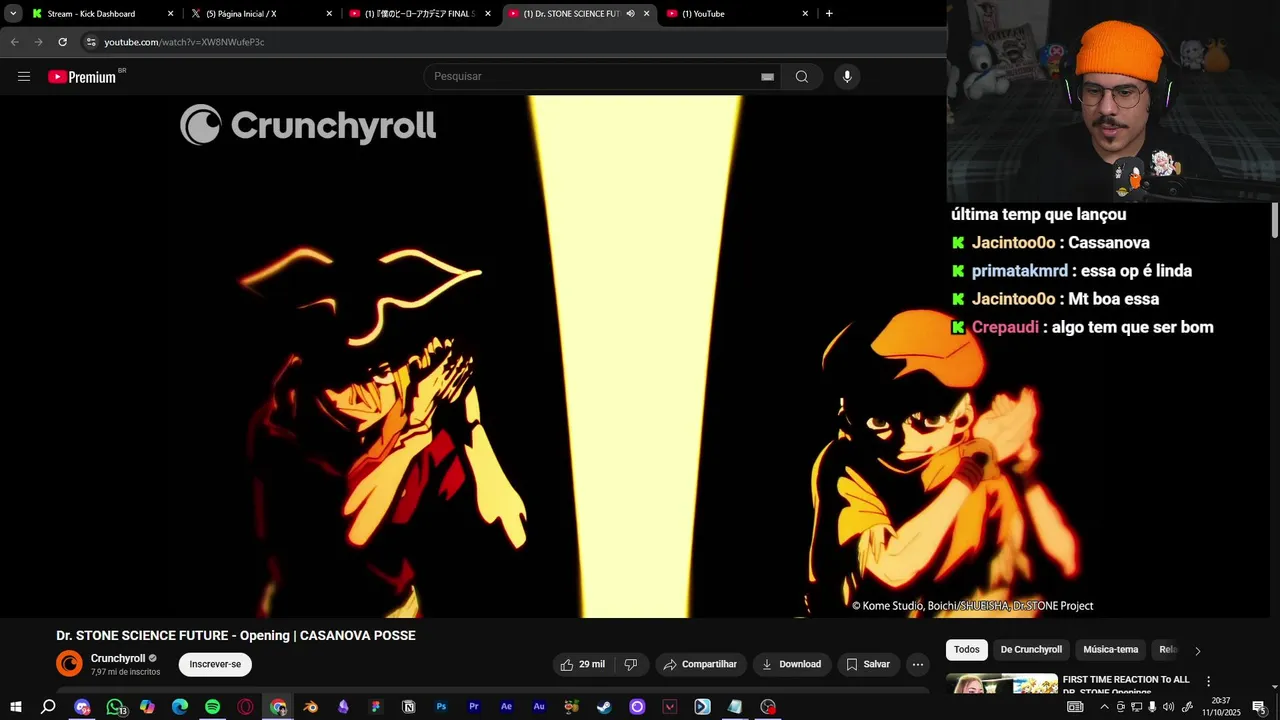Click chat username Crepaudi
Image resolution: width=1280 pixels, height=720 pixels.
pyautogui.click(x=1005, y=327)
